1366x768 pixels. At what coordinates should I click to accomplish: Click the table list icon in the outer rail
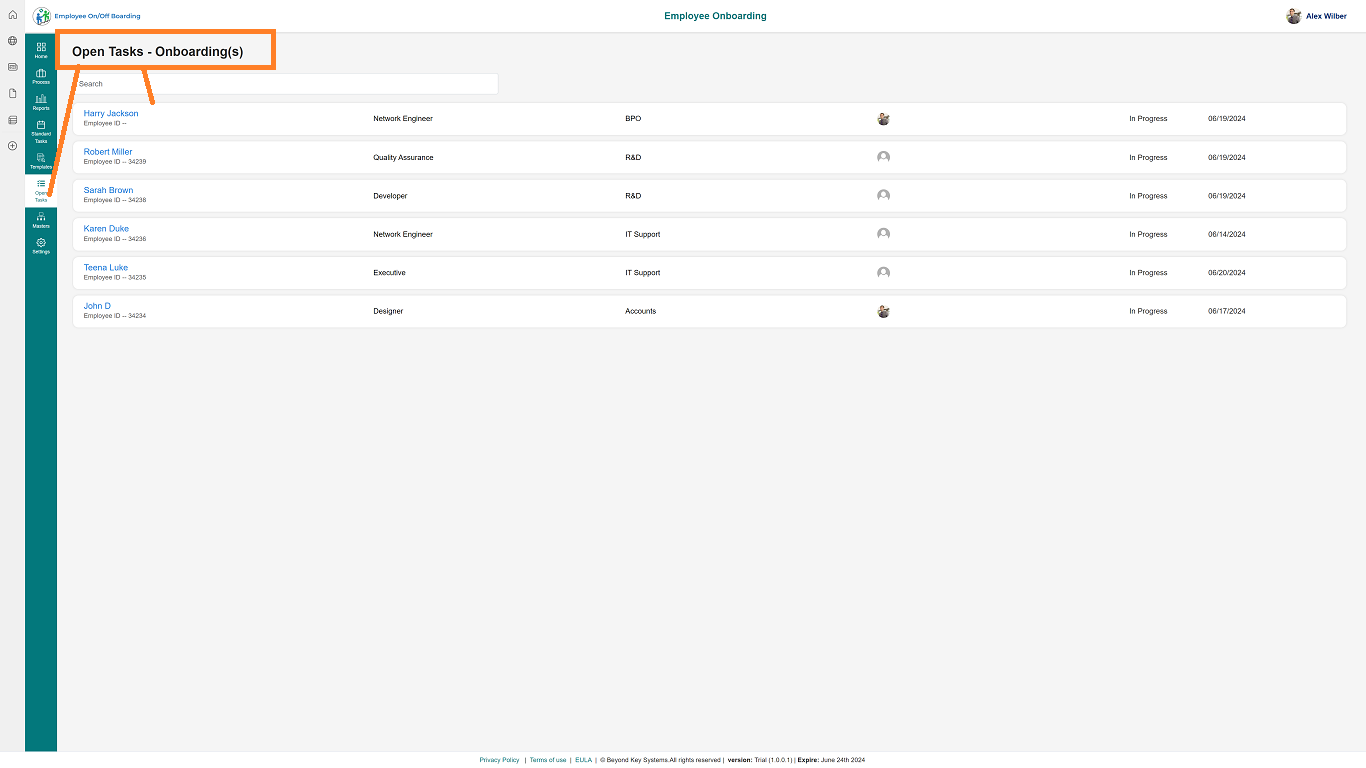pyautogui.click(x=12, y=120)
